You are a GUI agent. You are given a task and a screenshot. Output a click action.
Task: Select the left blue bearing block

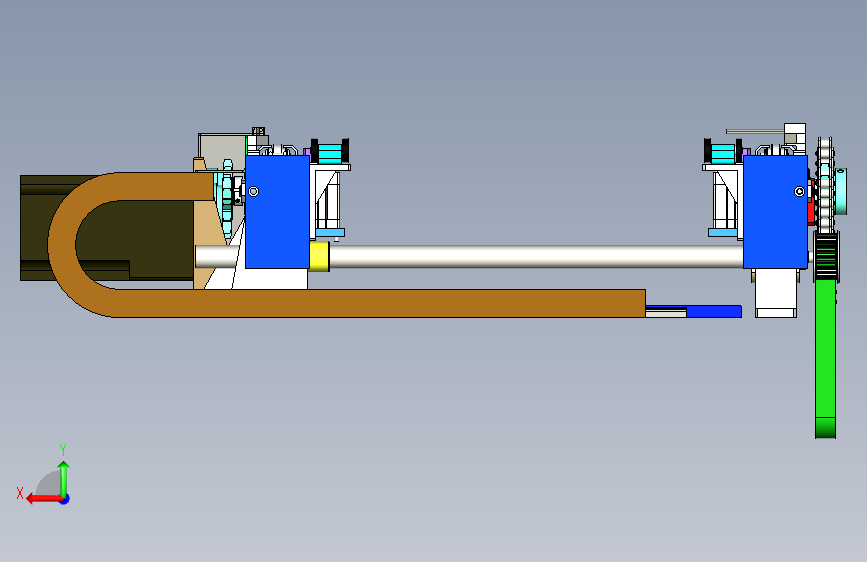click(277, 212)
